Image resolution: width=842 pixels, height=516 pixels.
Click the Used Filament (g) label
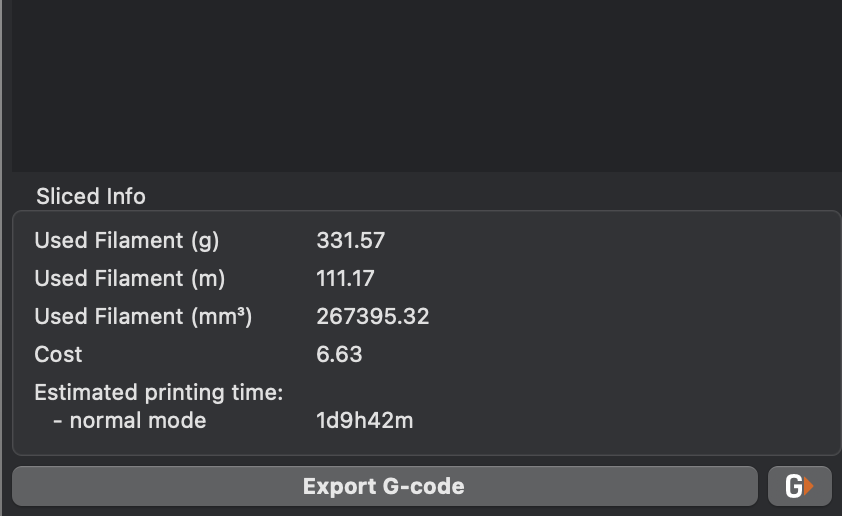click(127, 241)
